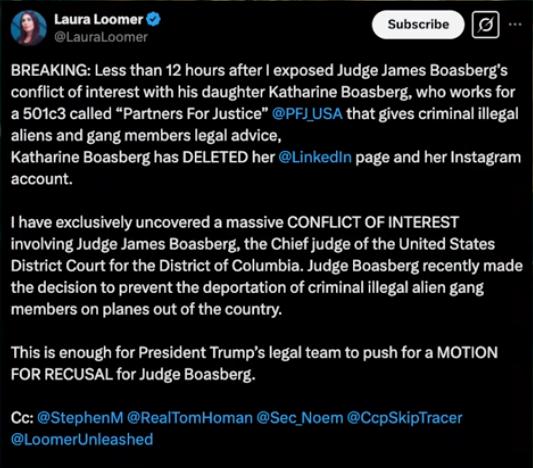Subscribe to Laura Loomer
Image resolution: width=533 pixels, height=468 pixels.
(418, 24)
